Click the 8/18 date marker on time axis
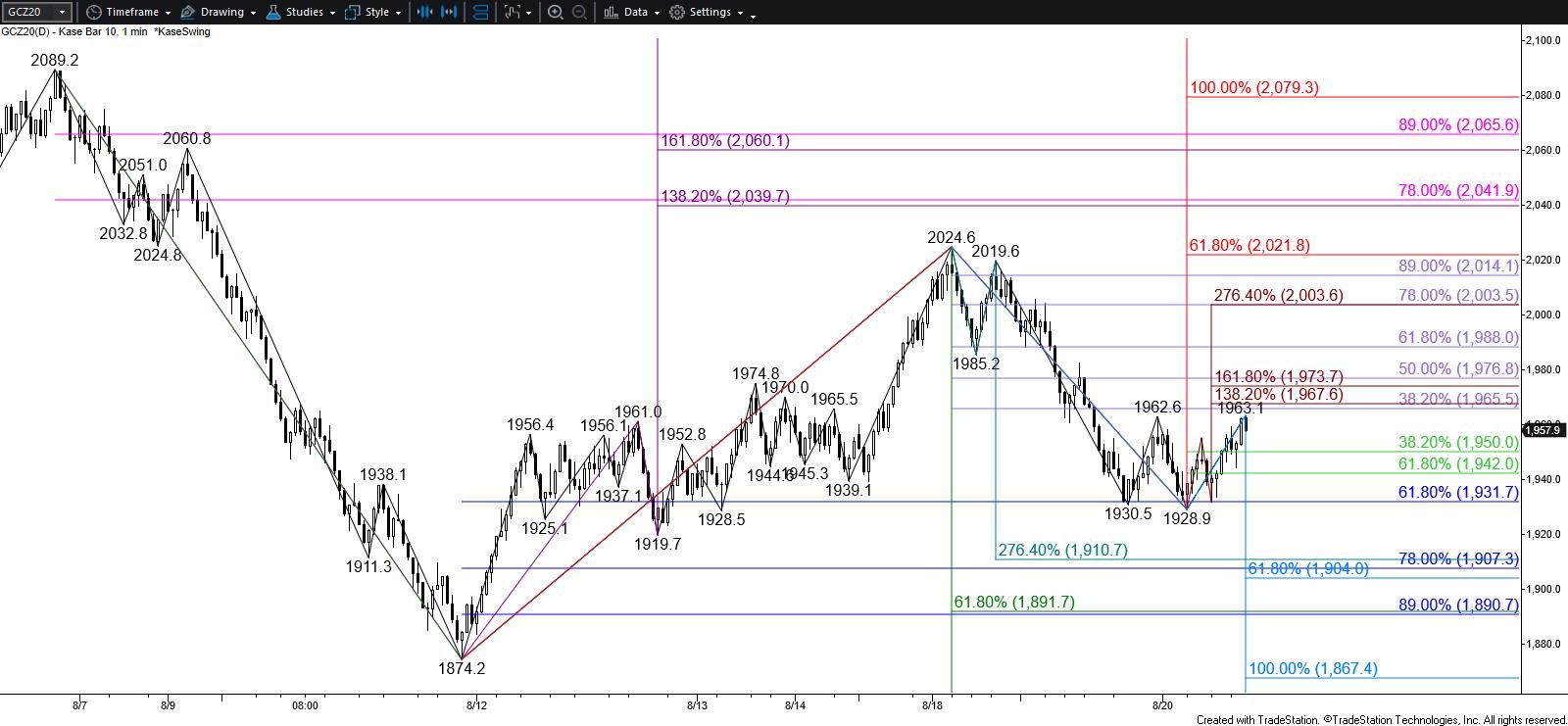The height and width of the screenshot is (726, 1568). [933, 704]
